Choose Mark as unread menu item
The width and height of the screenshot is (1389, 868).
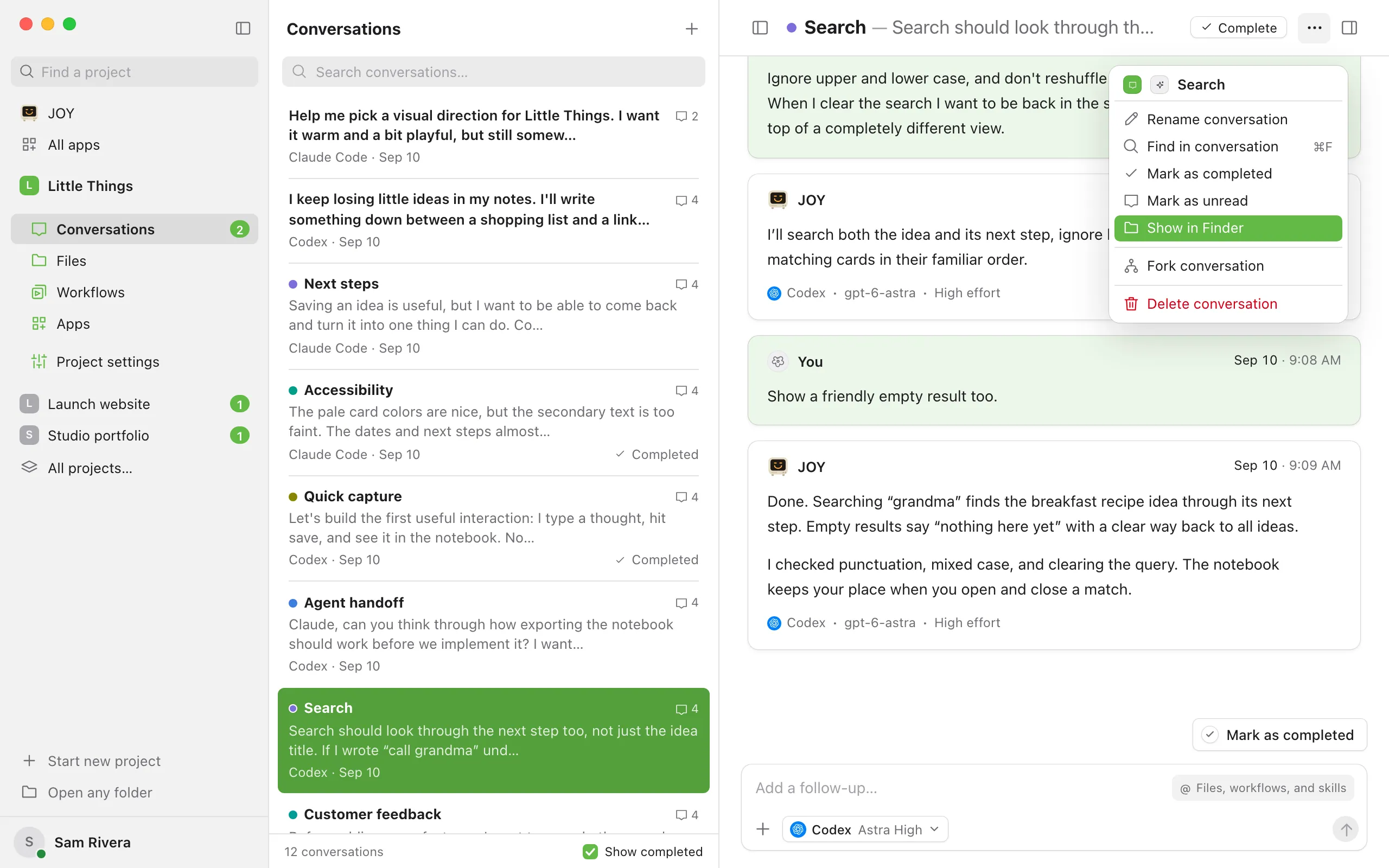[1228, 201]
